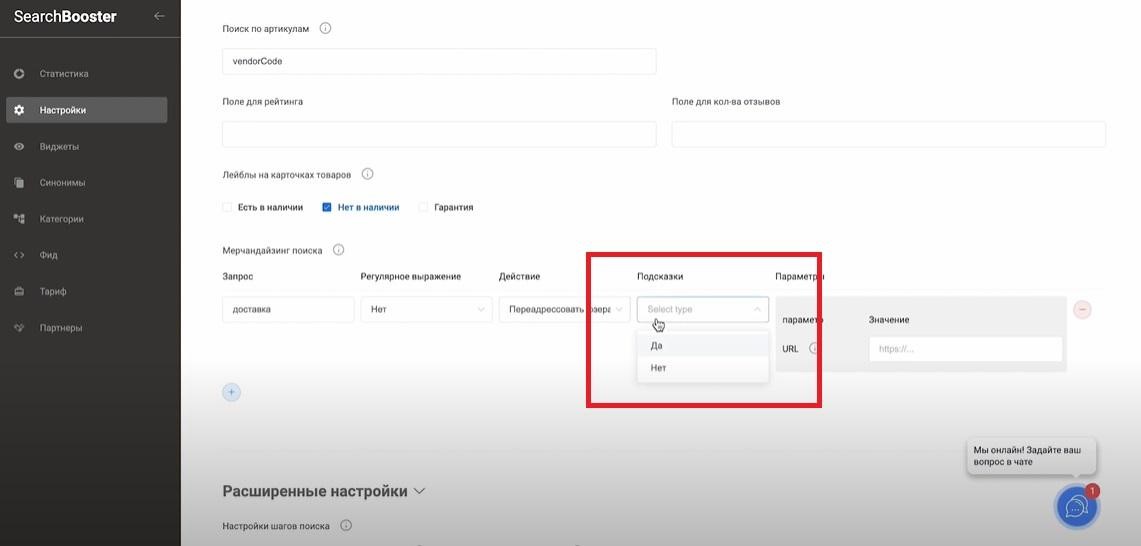The width and height of the screenshot is (1141, 546).
Task: Click the URL value field with https placeholder
Action: [964, 349]
